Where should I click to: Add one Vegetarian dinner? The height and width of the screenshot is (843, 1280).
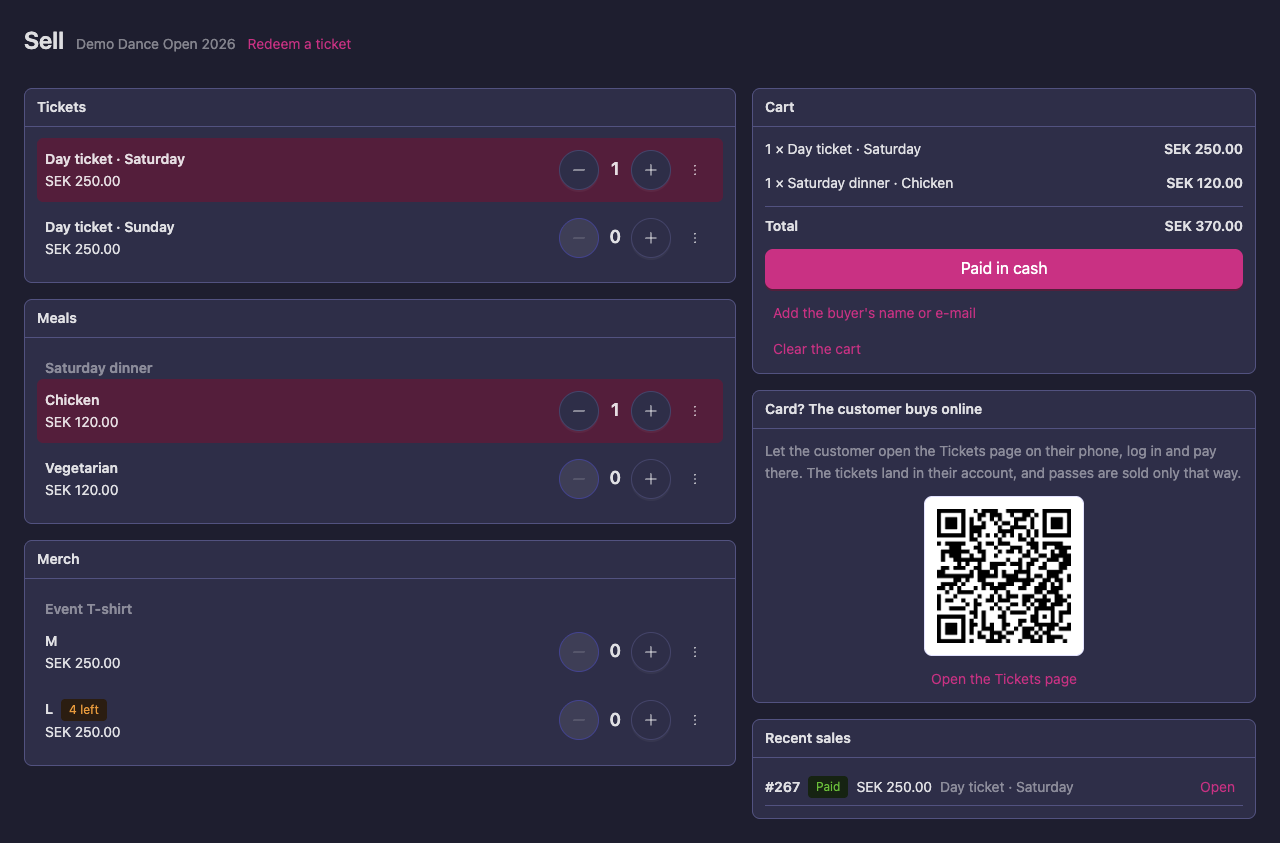651,479
